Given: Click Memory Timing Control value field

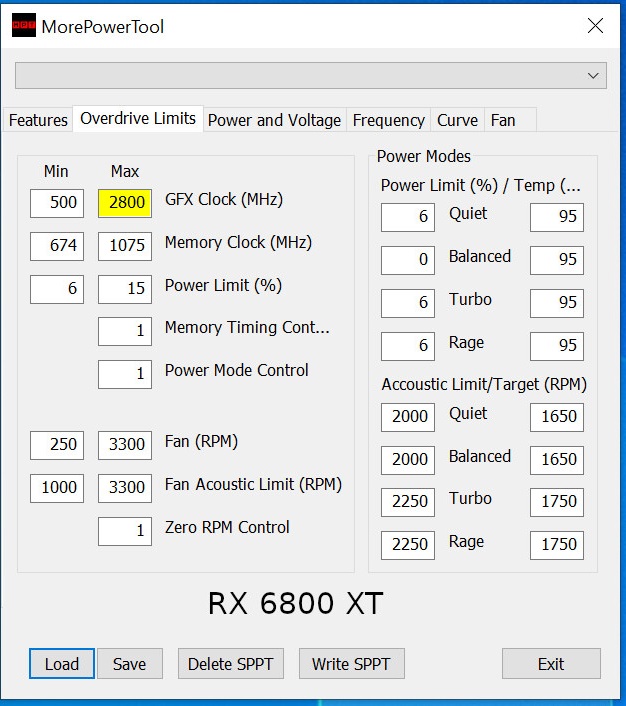Looking at the screenshot, I should coord(125,331).
